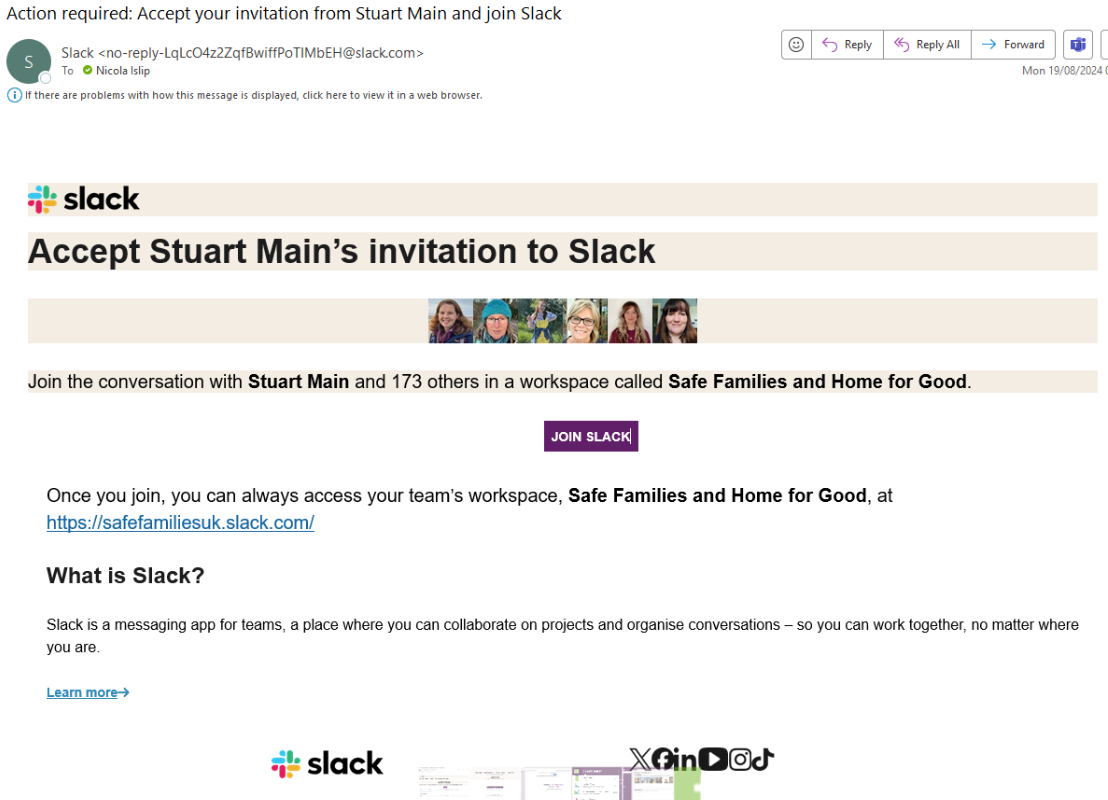Click the emoji reaction smiley icon
Viewport: 1108px width, 800px height.
[x=796, y=44]
